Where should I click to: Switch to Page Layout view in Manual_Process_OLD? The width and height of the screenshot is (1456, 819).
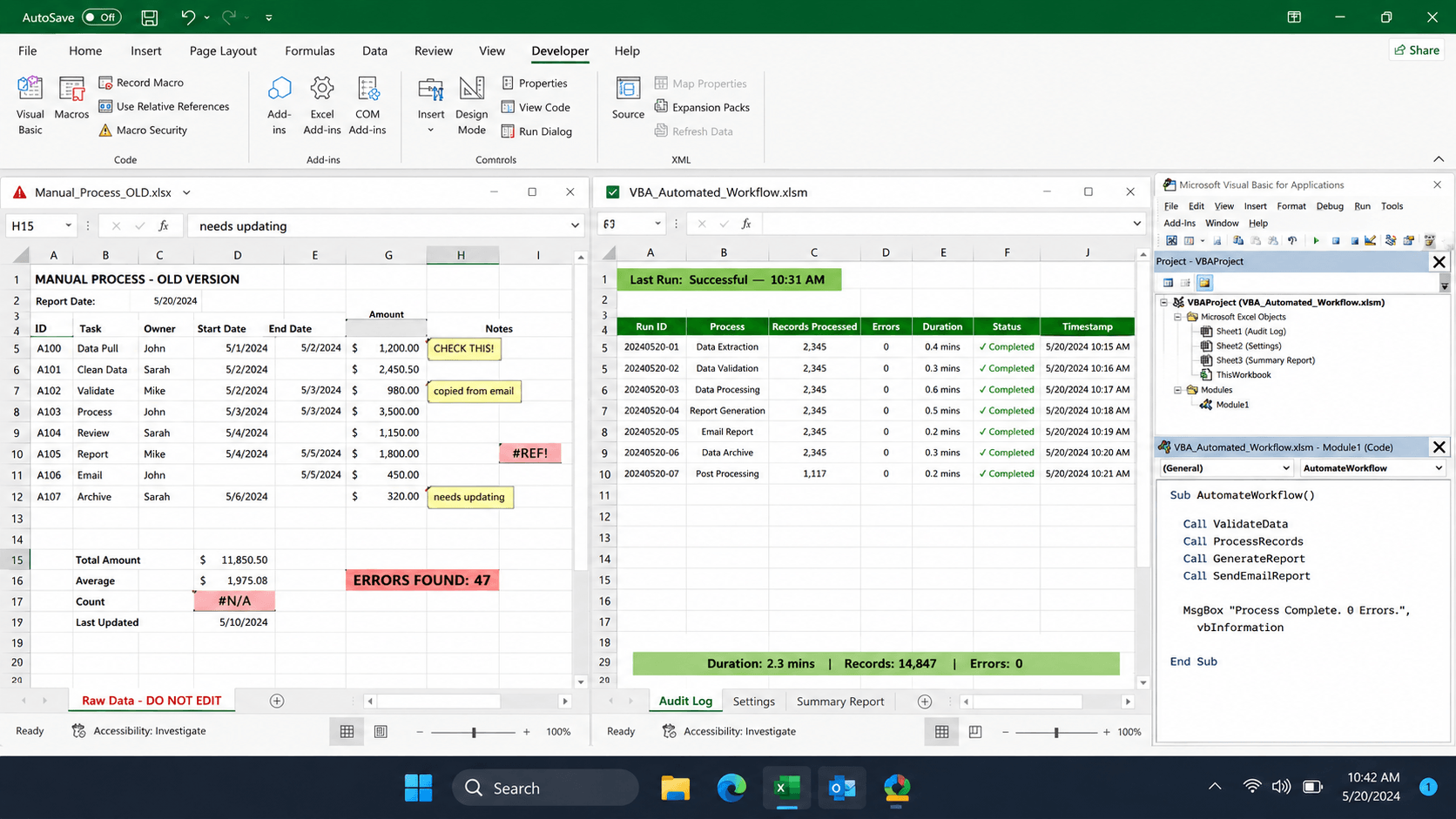[381, 732]
